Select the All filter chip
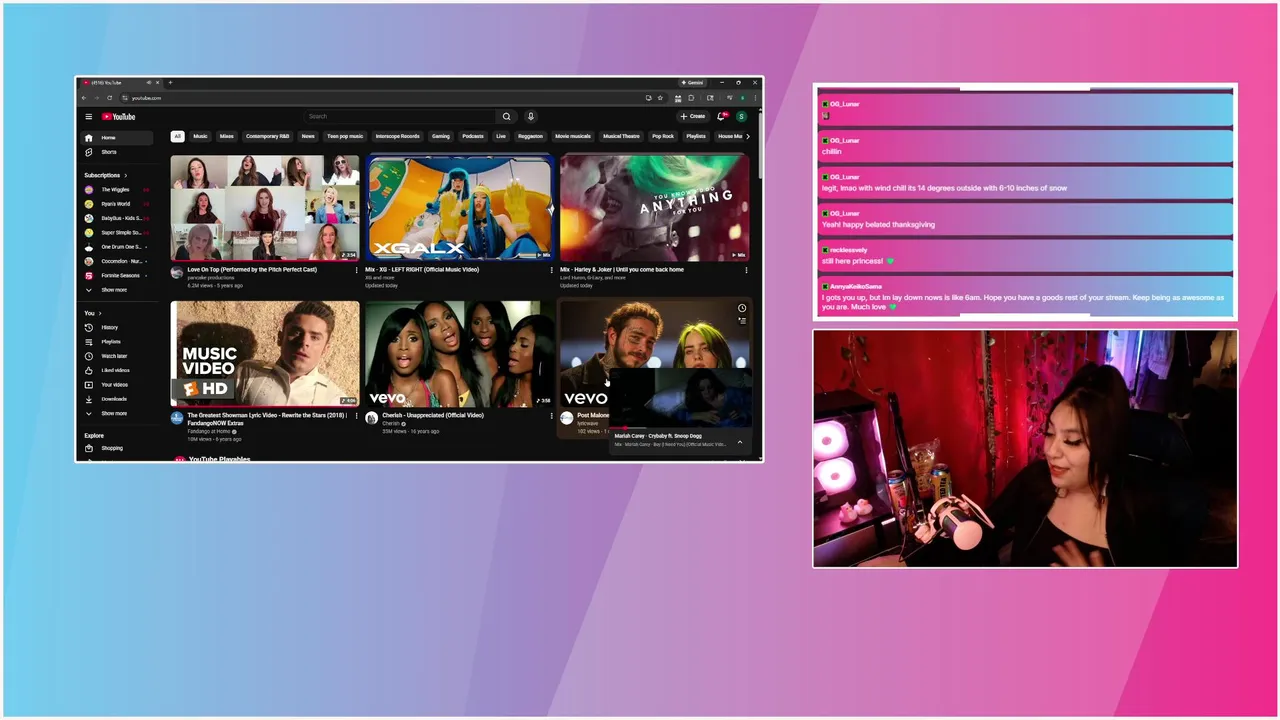Image resolution: width=1280 pixels, height=720 pixels. click(177, 136)
